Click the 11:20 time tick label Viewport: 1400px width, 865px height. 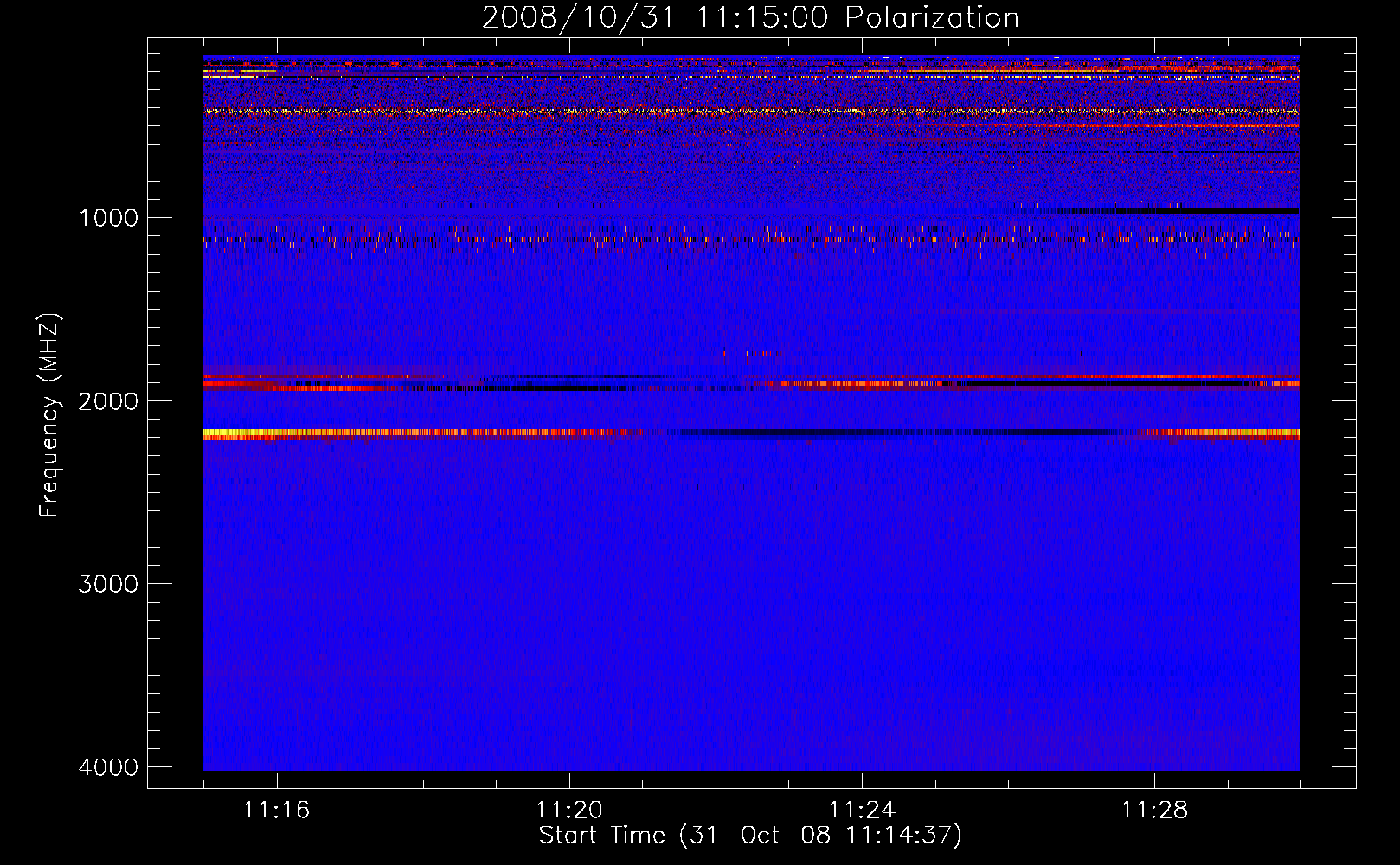click(x=569, y=810)
